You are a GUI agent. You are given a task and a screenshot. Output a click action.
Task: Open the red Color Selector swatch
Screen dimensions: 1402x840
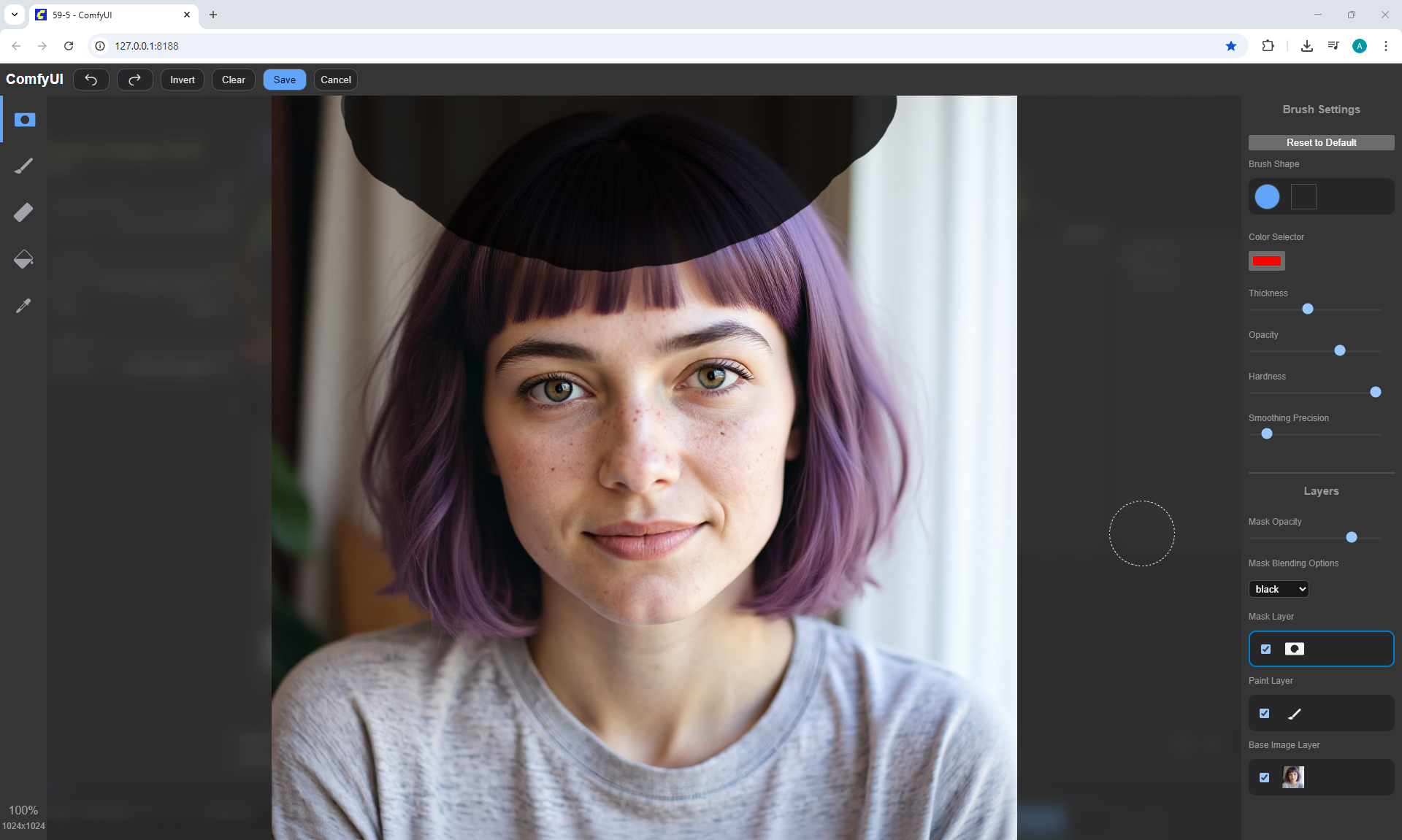(x=1266, y=261)
